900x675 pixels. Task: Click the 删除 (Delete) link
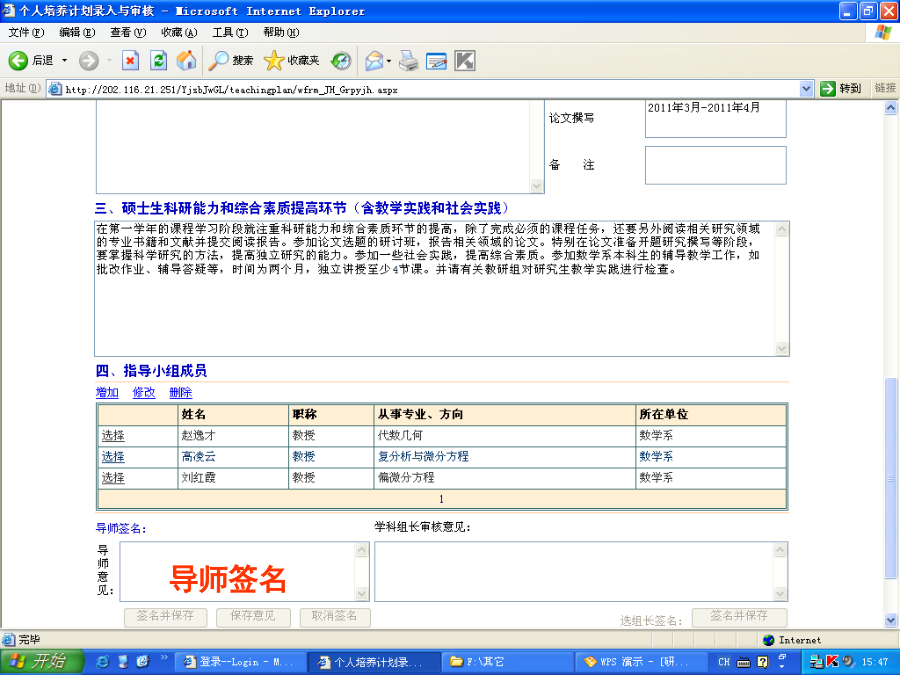coord(180,393)
